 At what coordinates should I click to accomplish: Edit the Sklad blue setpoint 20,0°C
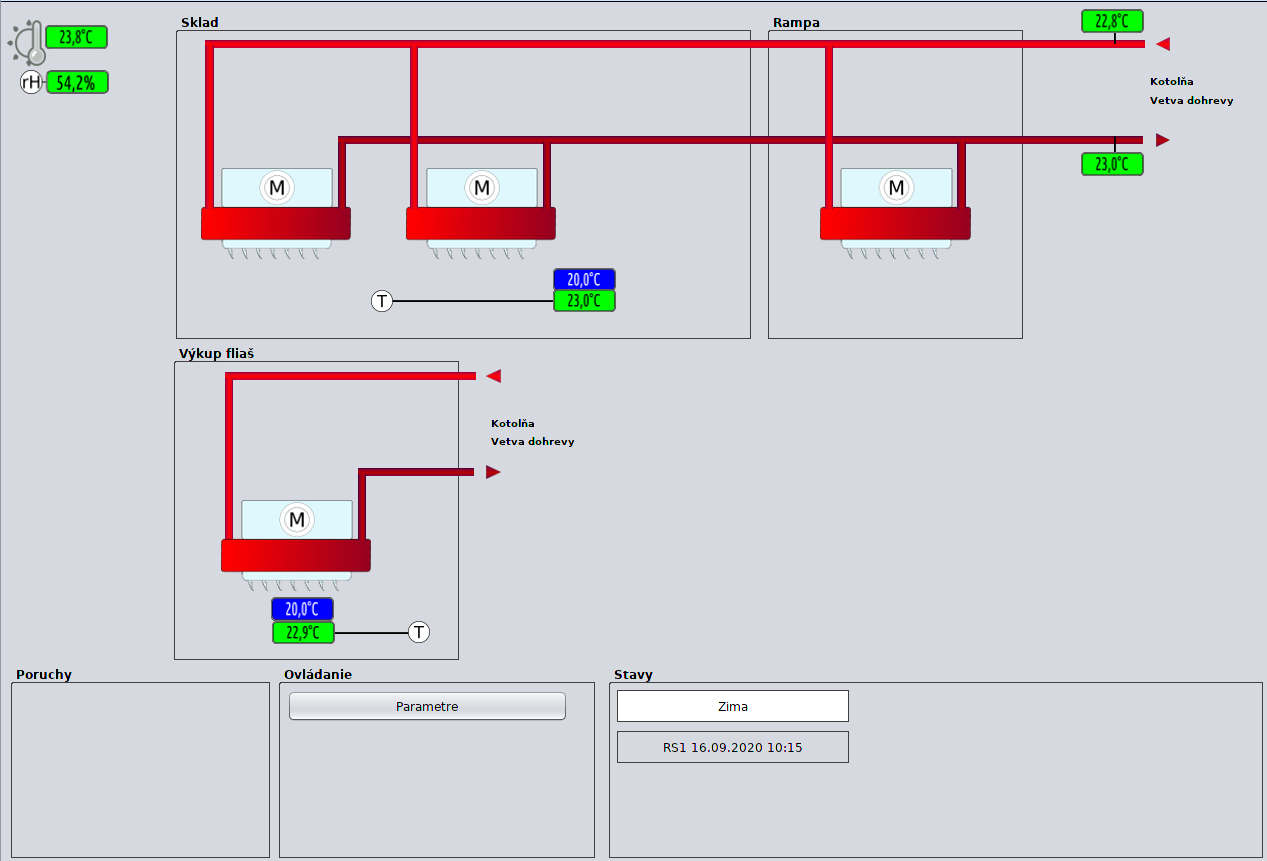coord(584,280)
